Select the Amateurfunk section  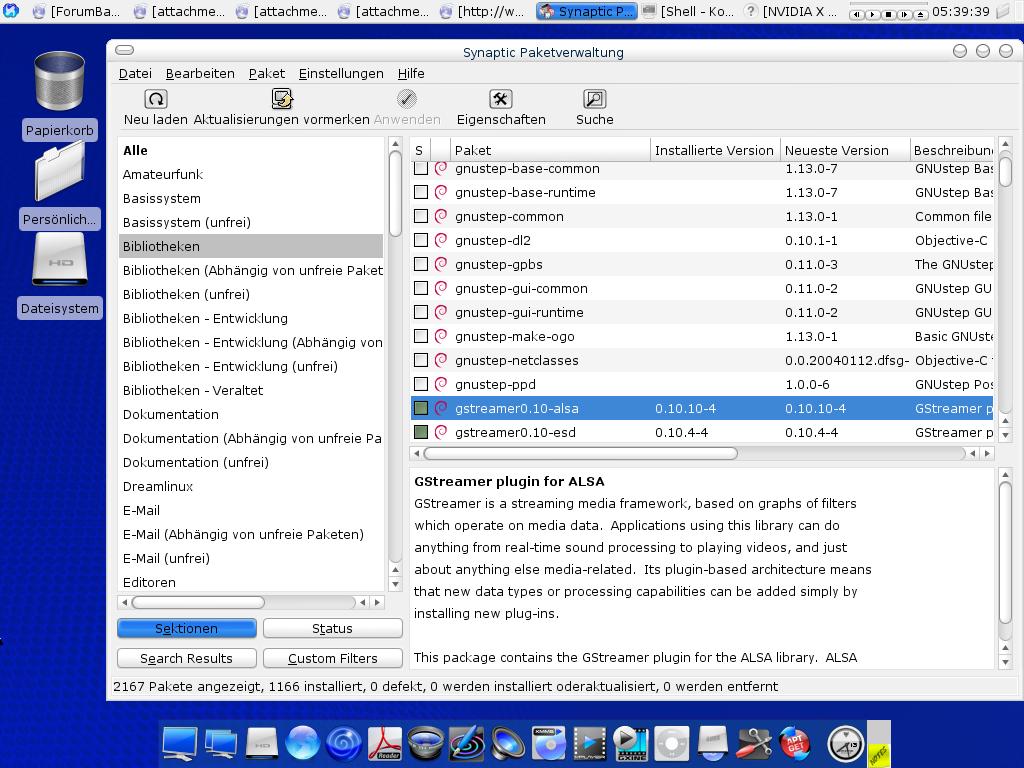(251, 174)
